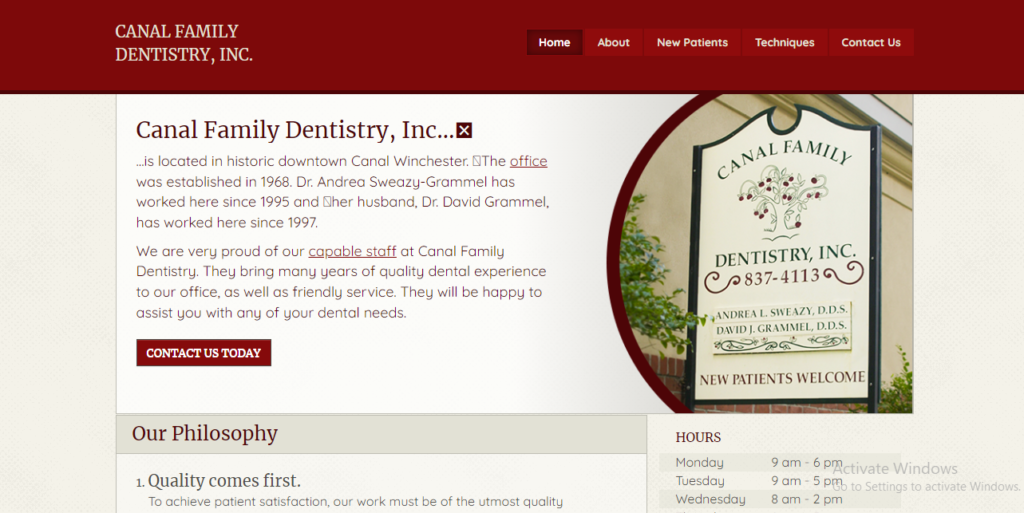Click the HOURS sidebar heading

pos(698,437)
